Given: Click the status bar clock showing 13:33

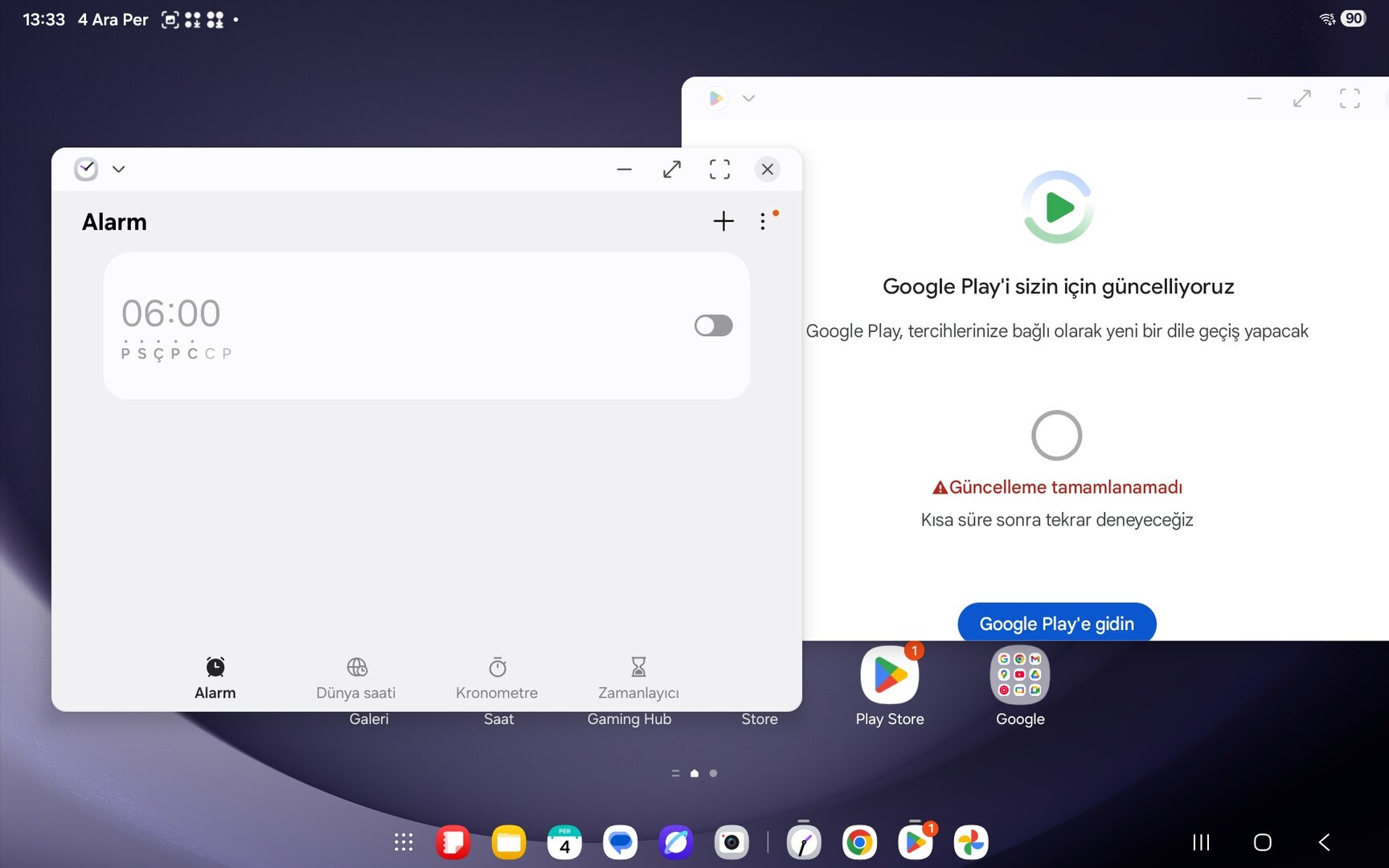Looking at the screenshot, I should (x=43, y=19).
